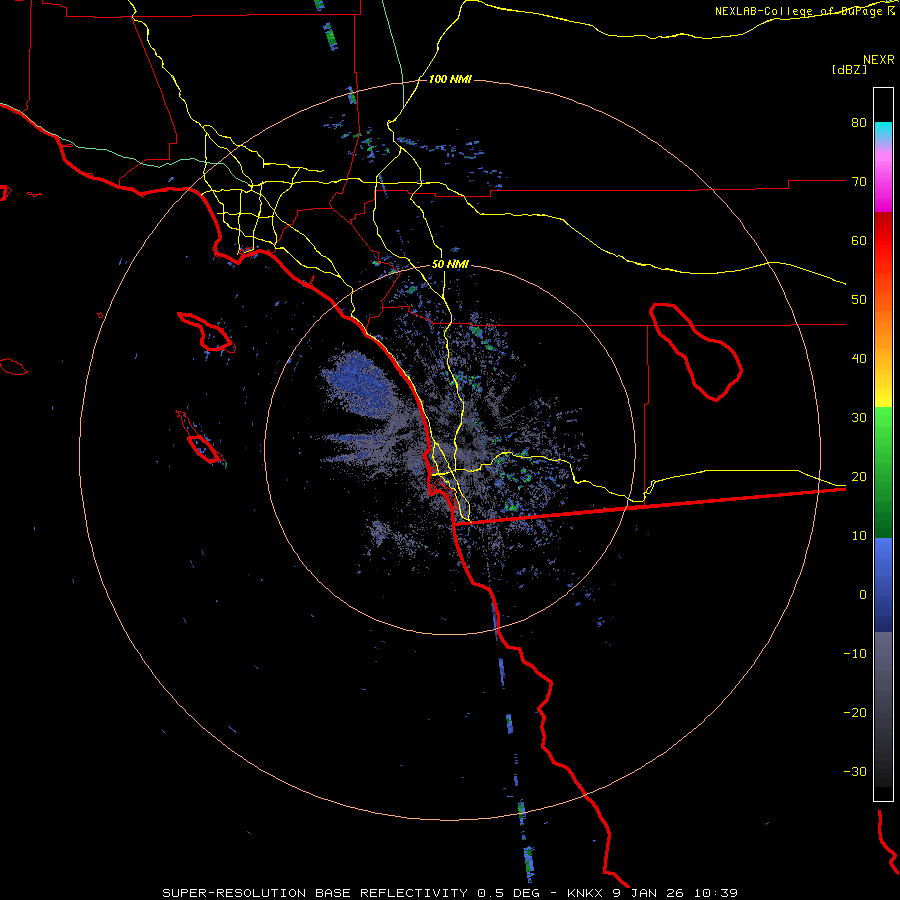Select the -20 dBZ scale value

(855, 713)
